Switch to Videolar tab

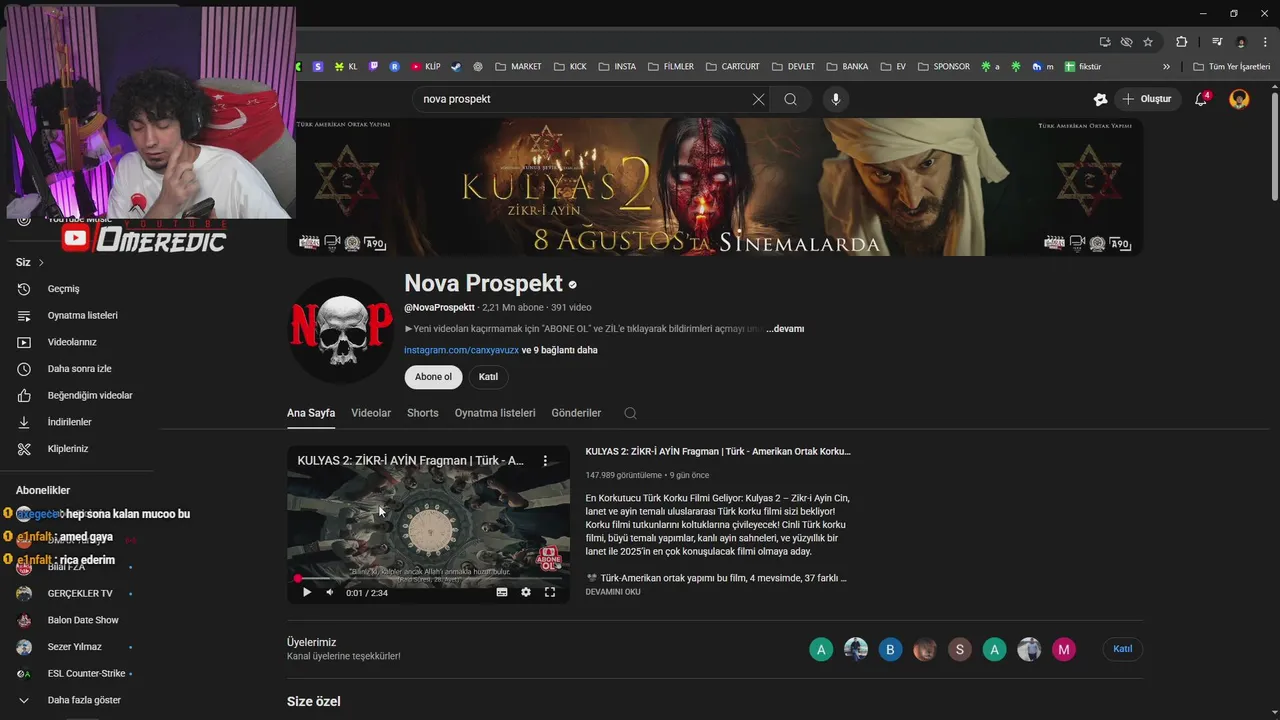tap(371, 413)
